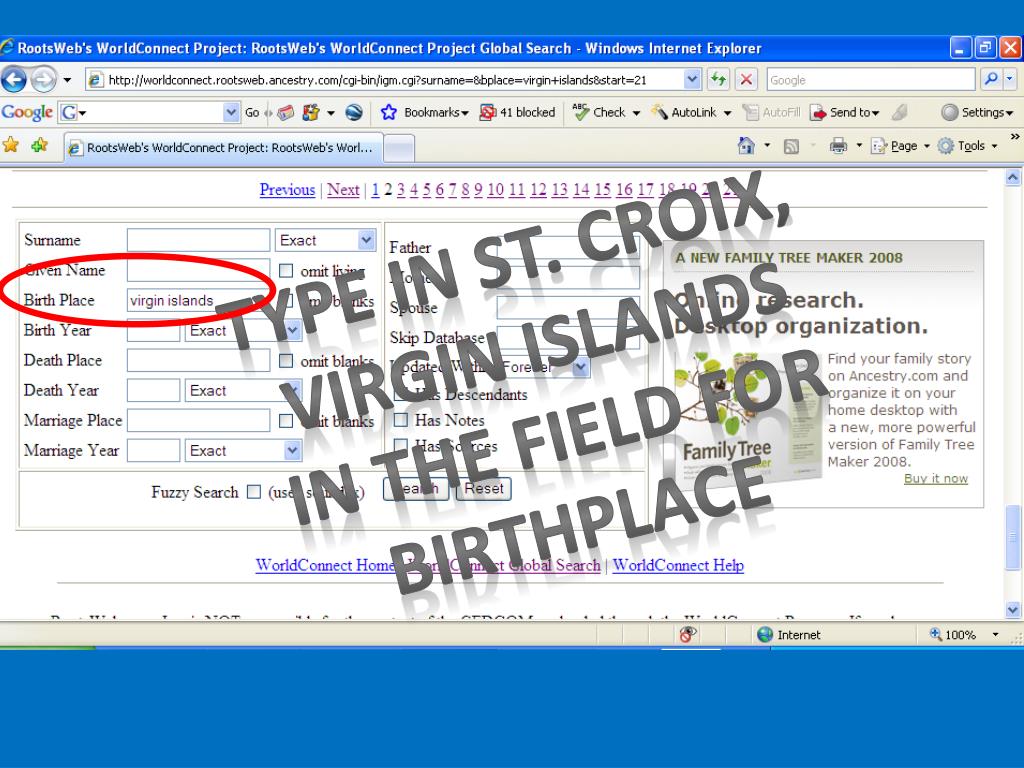Click the zoom magnifier icon at 100%

coord(936,634)
